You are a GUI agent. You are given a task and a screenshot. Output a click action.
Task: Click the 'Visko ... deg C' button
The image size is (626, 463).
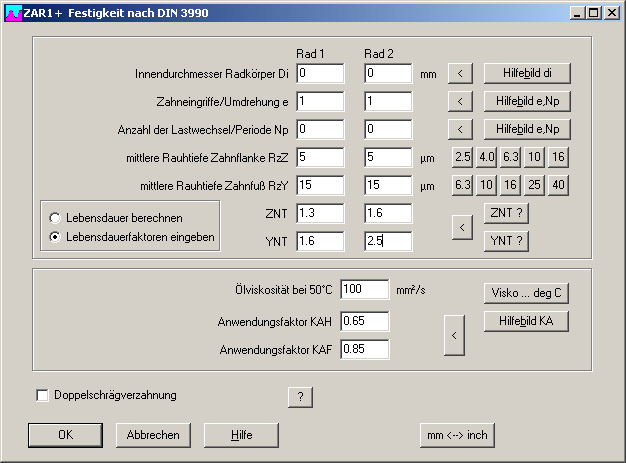[527, 293]
